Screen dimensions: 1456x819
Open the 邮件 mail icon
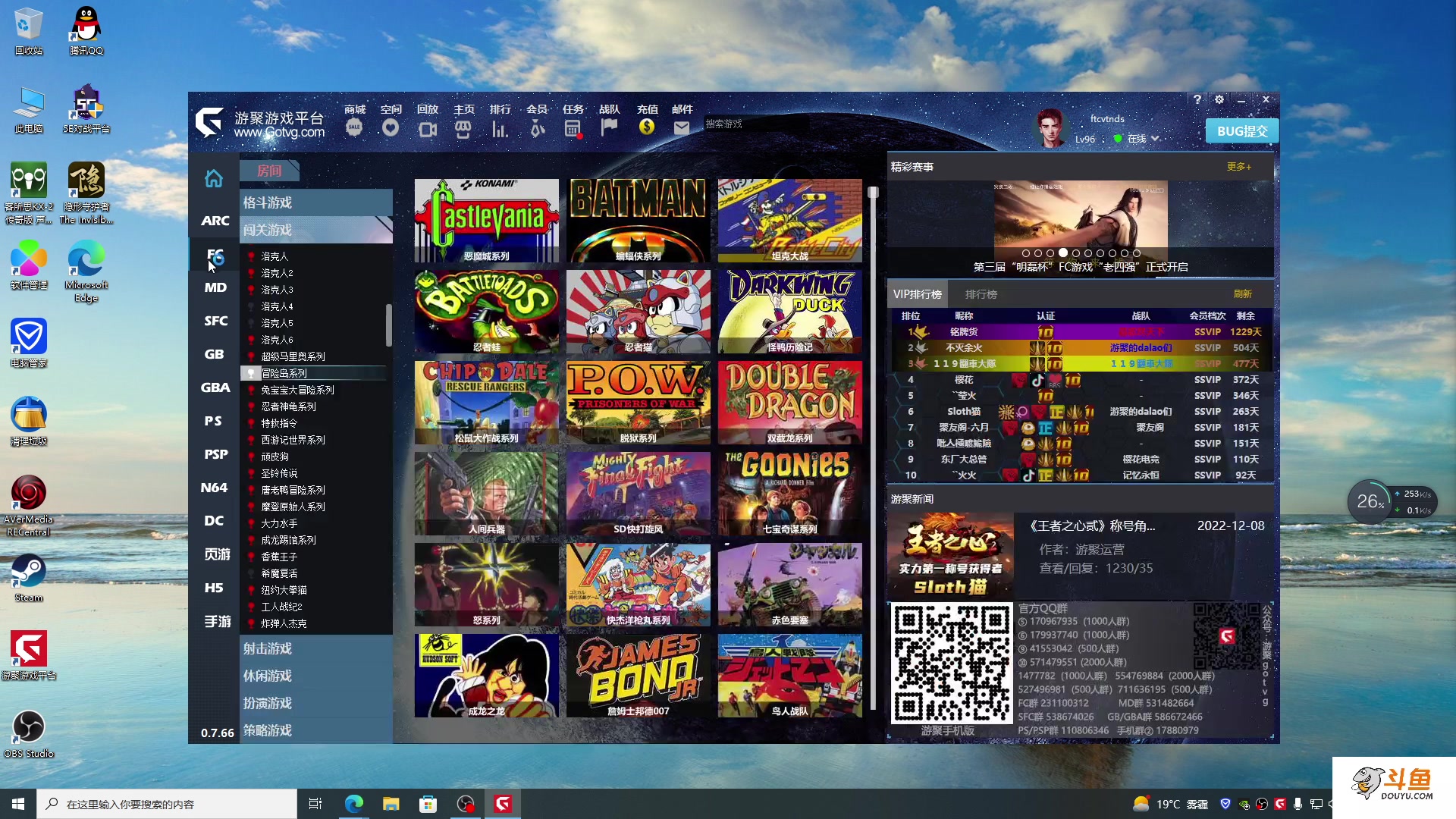click(682, 128)
